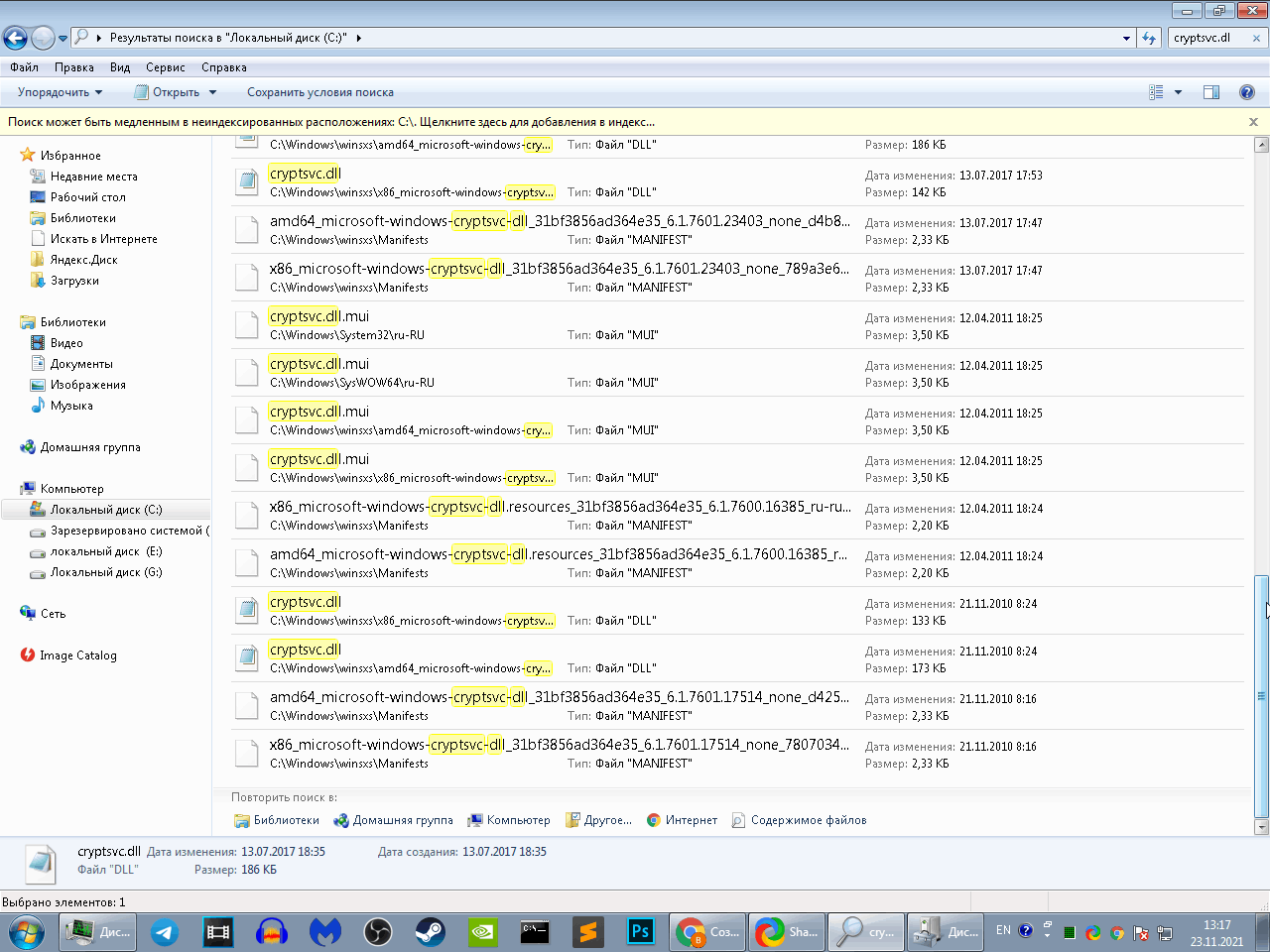Open the Правка menu
This screenshot has height=952, width=1270.
(x=74, y=67)
